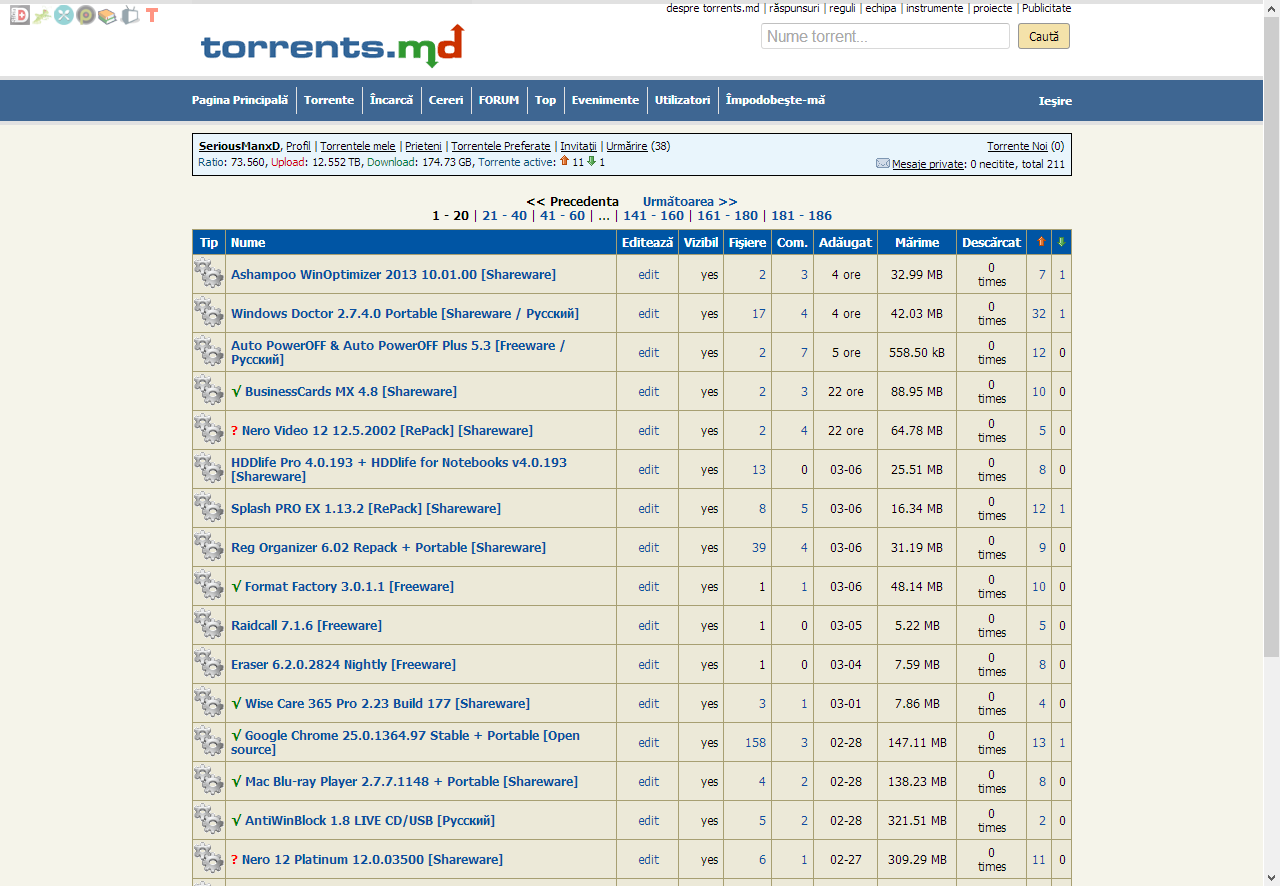Edit the Raidcall 7.1.6 torrent
The image size is (1280, 886).
pos(649,625)
